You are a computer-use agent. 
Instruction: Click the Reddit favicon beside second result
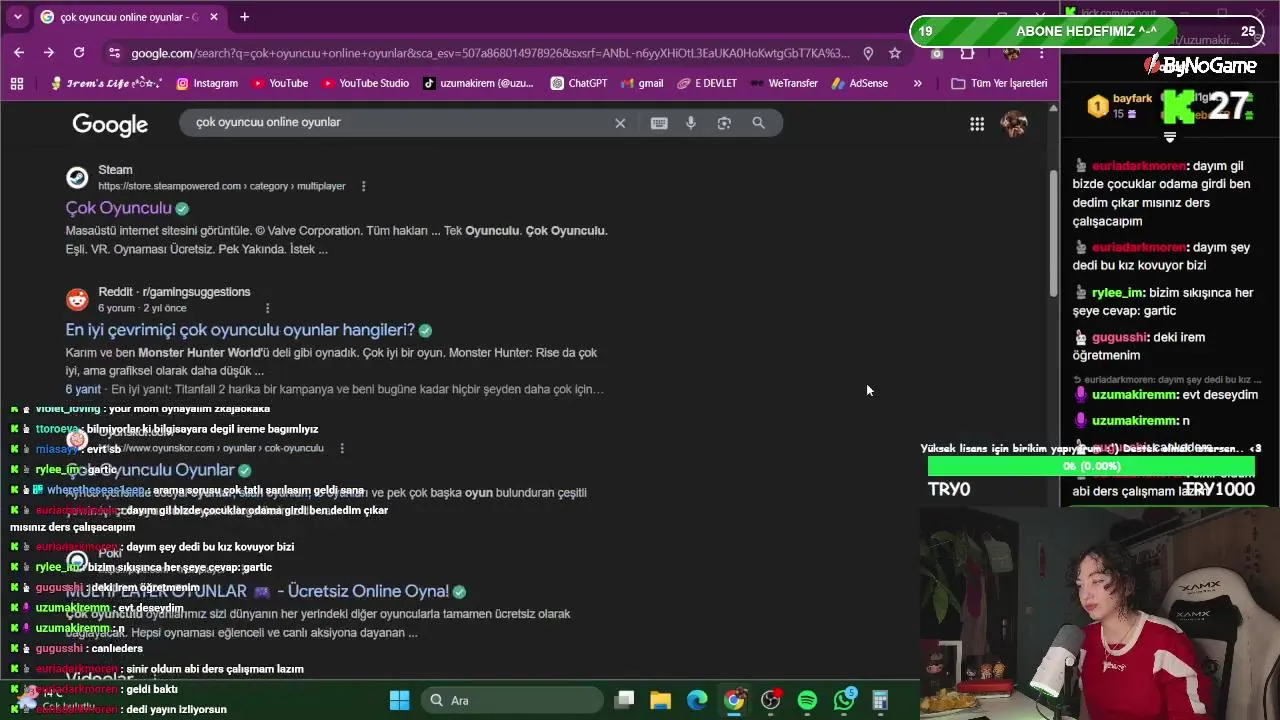pyautogui.click(x=77, y=300)
